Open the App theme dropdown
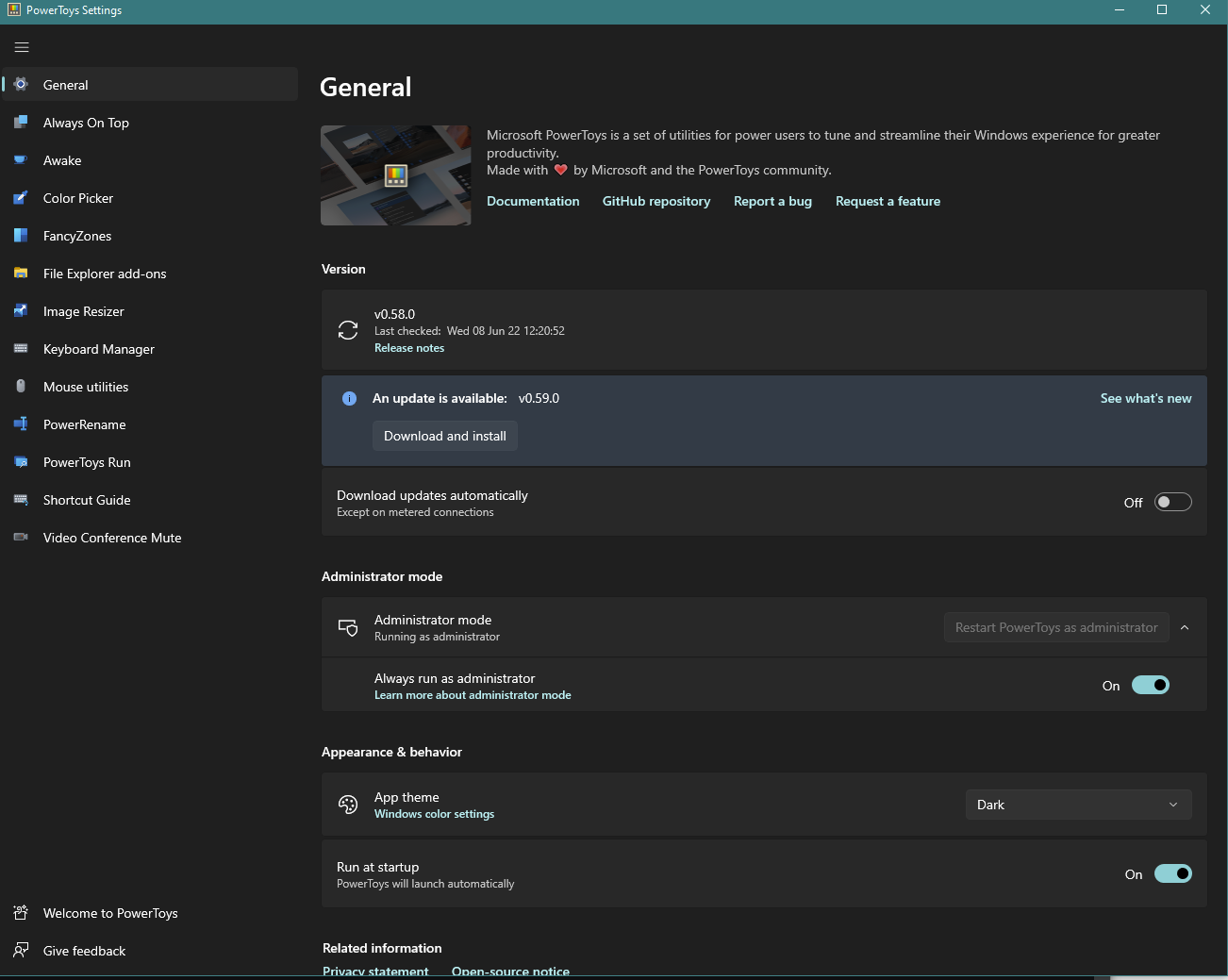Screen dimensions: 1228x980 1078,805
